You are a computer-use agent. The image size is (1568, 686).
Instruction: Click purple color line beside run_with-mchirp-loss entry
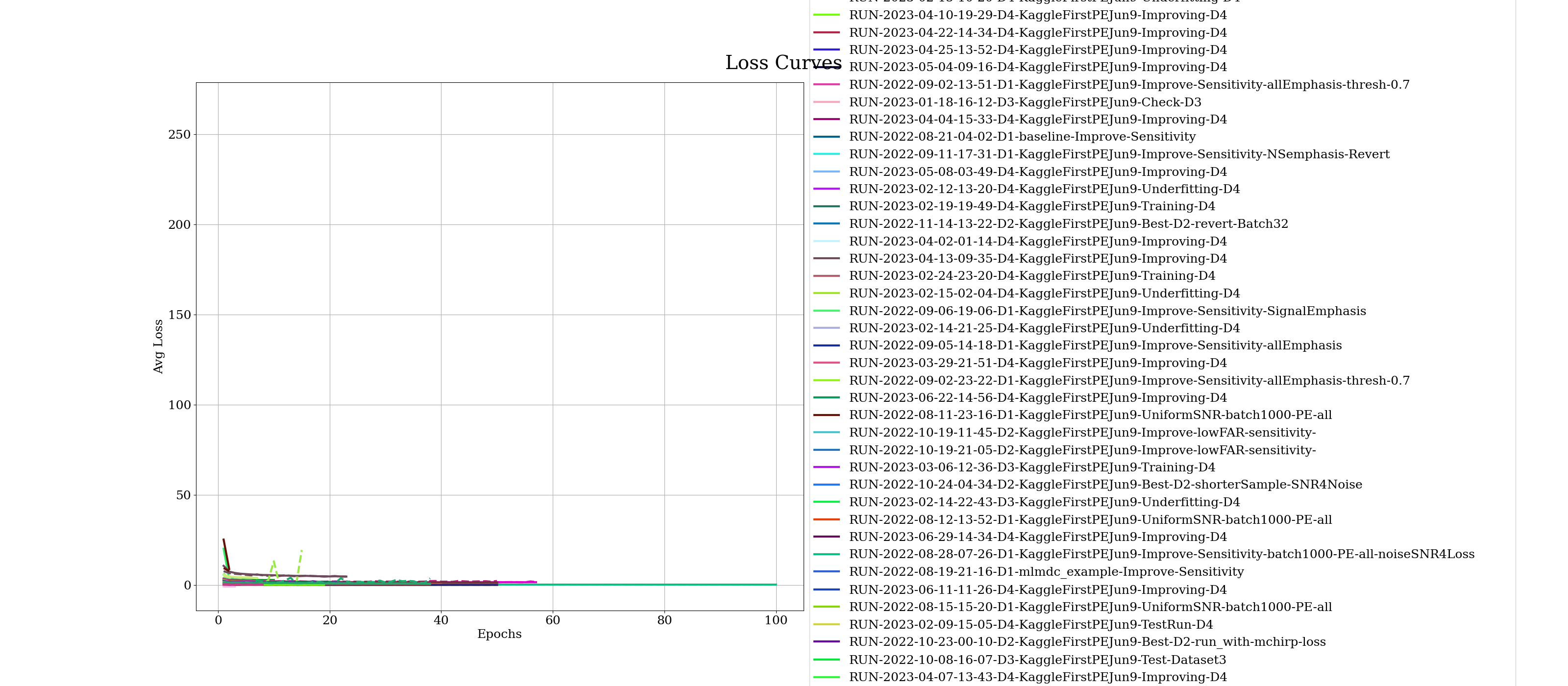click(827, 641)
